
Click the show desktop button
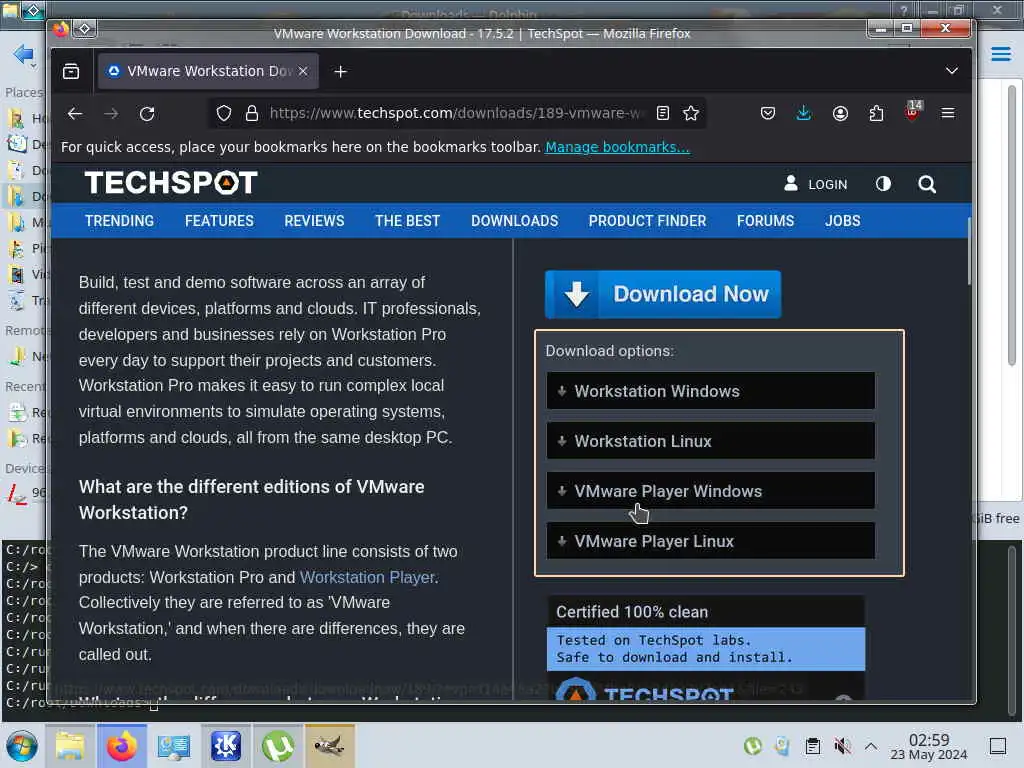pyautogui.click(x=997, y=746)
